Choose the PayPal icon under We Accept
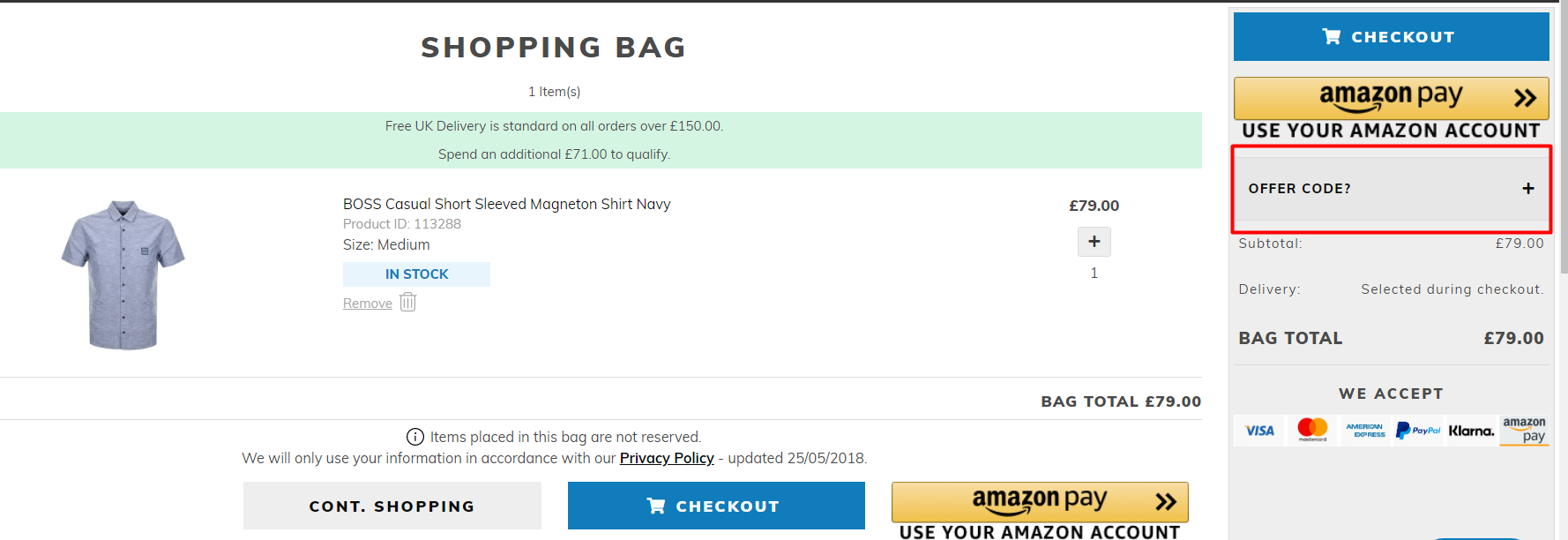 (x=1418, y=431)
